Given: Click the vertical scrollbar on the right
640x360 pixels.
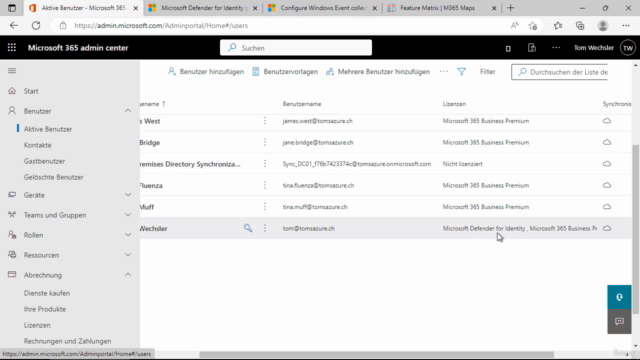Looking at the screenshot, I should click(x=636, y=229).
